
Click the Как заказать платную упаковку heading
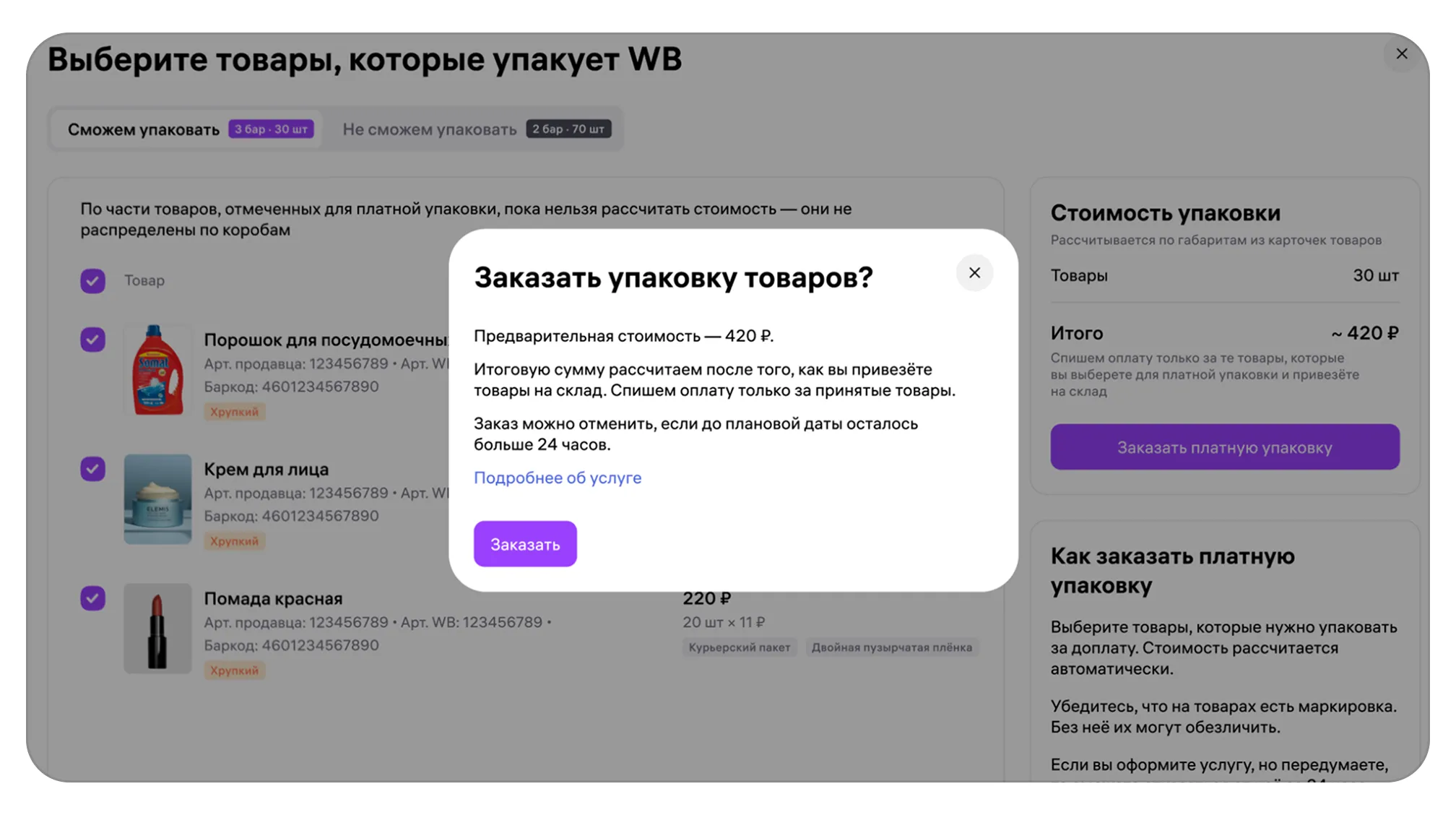pyautogui.click(x=1172, y=571)
